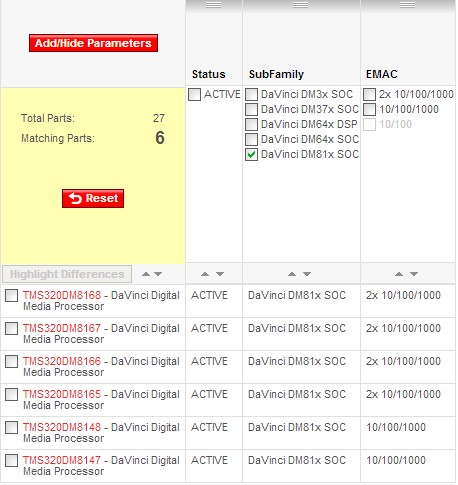Check the DaVinci DM3x SOC filter
The image size is (458, 485).
tap(251, 94)
